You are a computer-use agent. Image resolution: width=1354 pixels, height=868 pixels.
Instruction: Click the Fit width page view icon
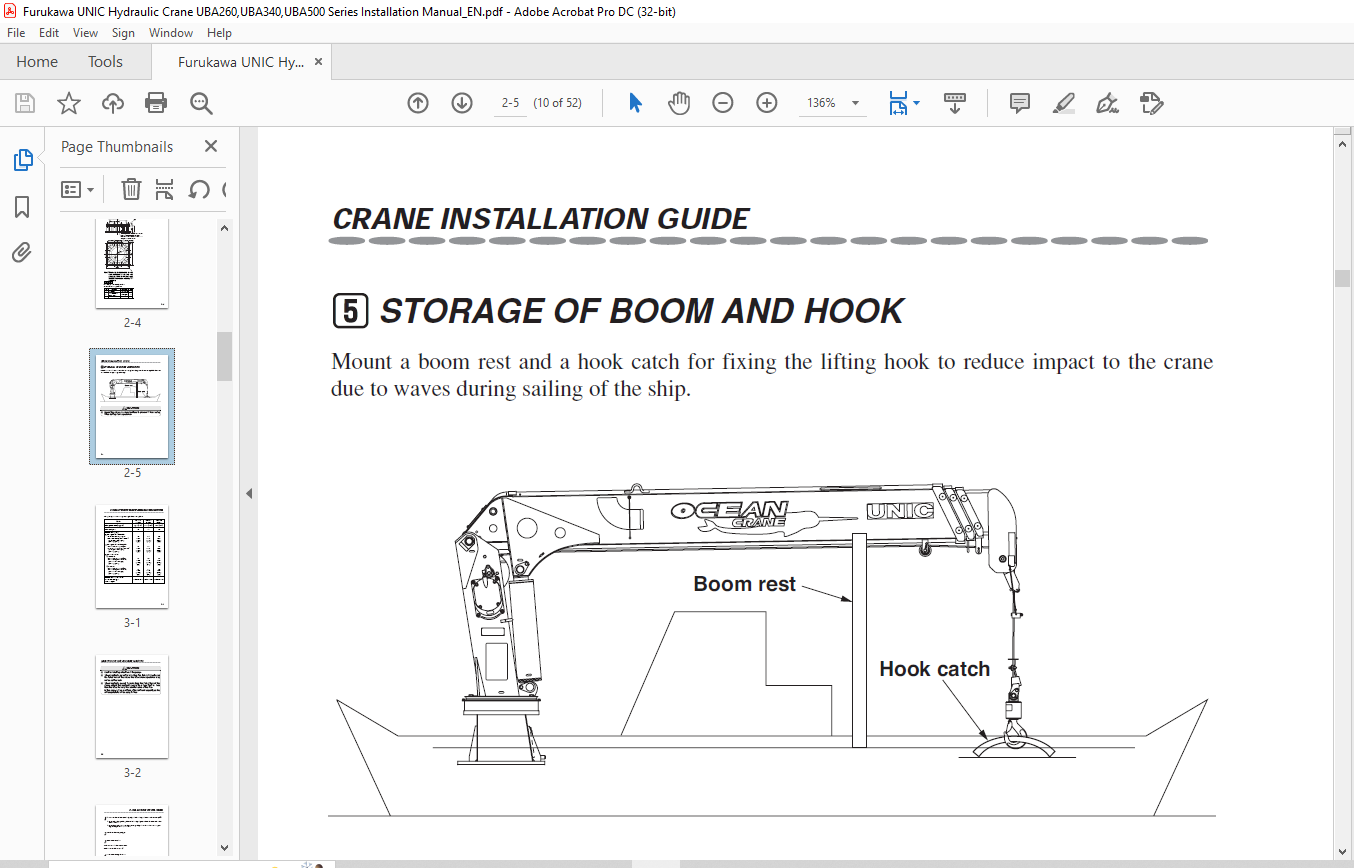[x=898, y=103]
